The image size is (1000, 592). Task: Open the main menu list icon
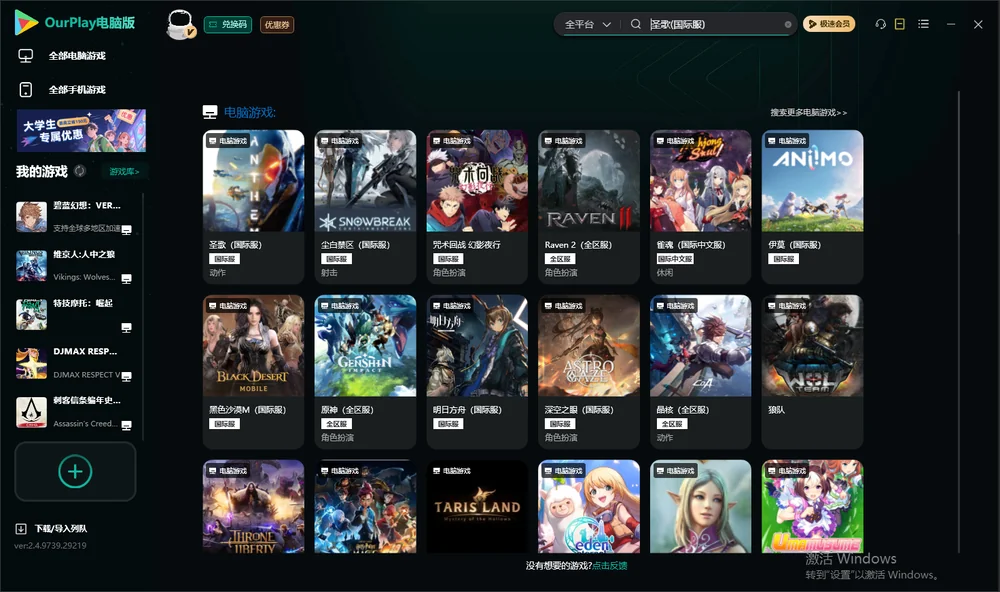coord(923,24)
